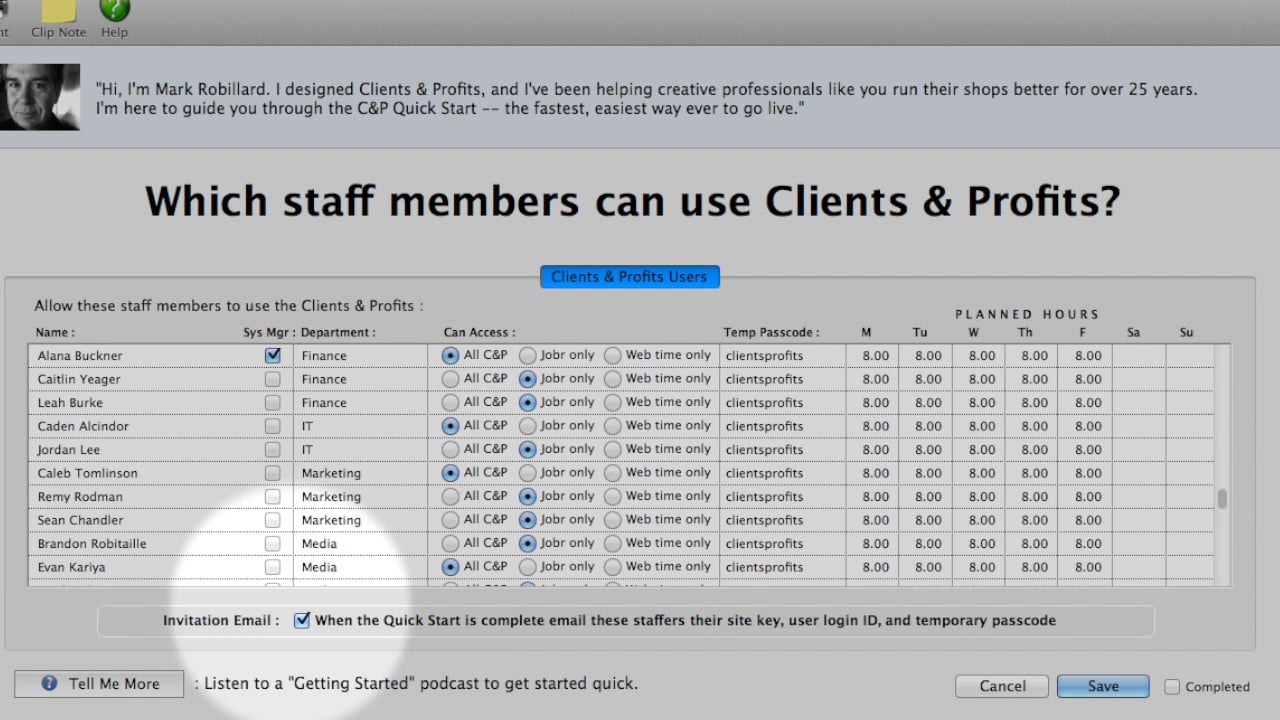Check Sys Mgr for Caleb Tomlinson
1280x720 pixels.
tap(273, 473)
